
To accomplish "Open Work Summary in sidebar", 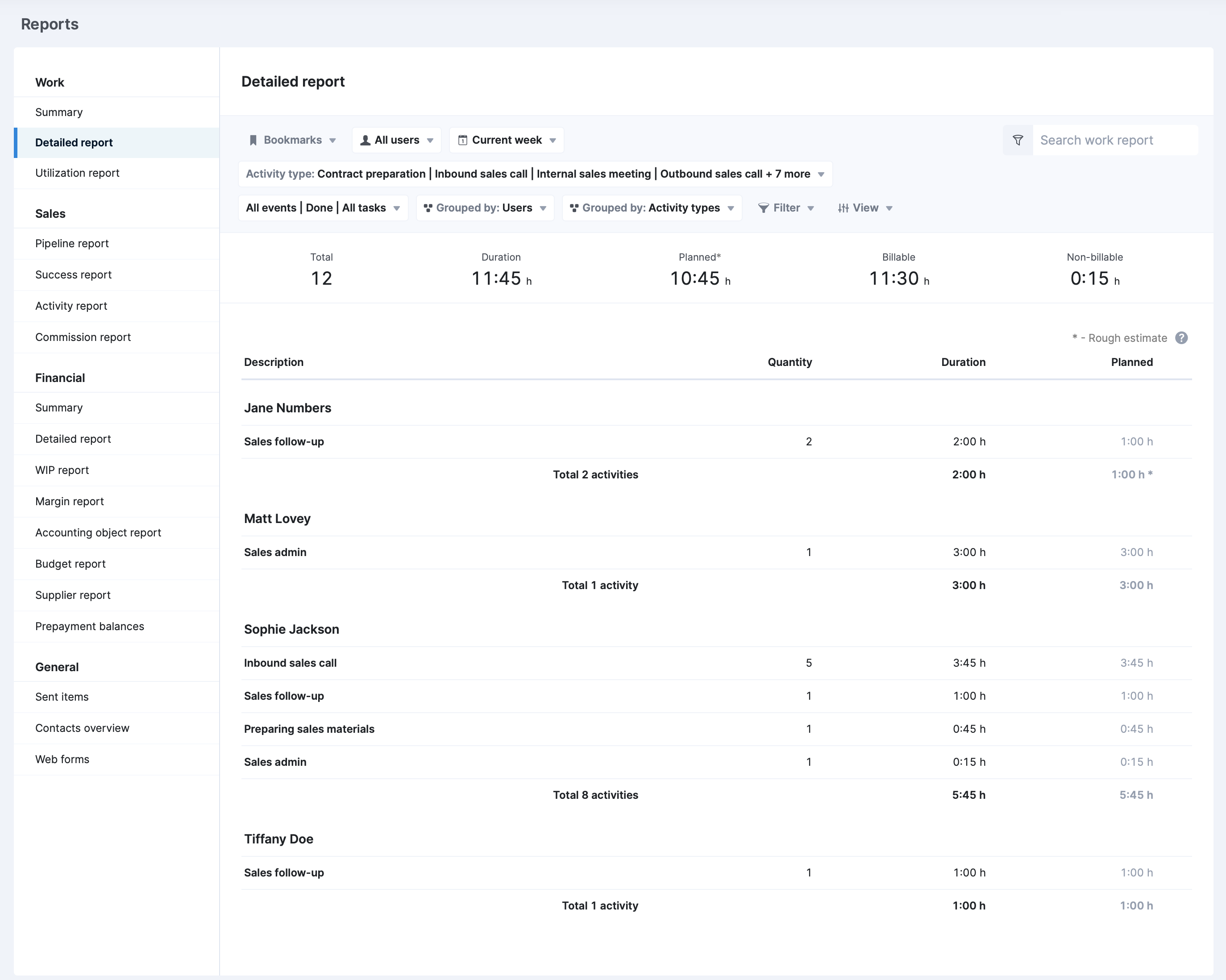I will [x=116, y=112].
